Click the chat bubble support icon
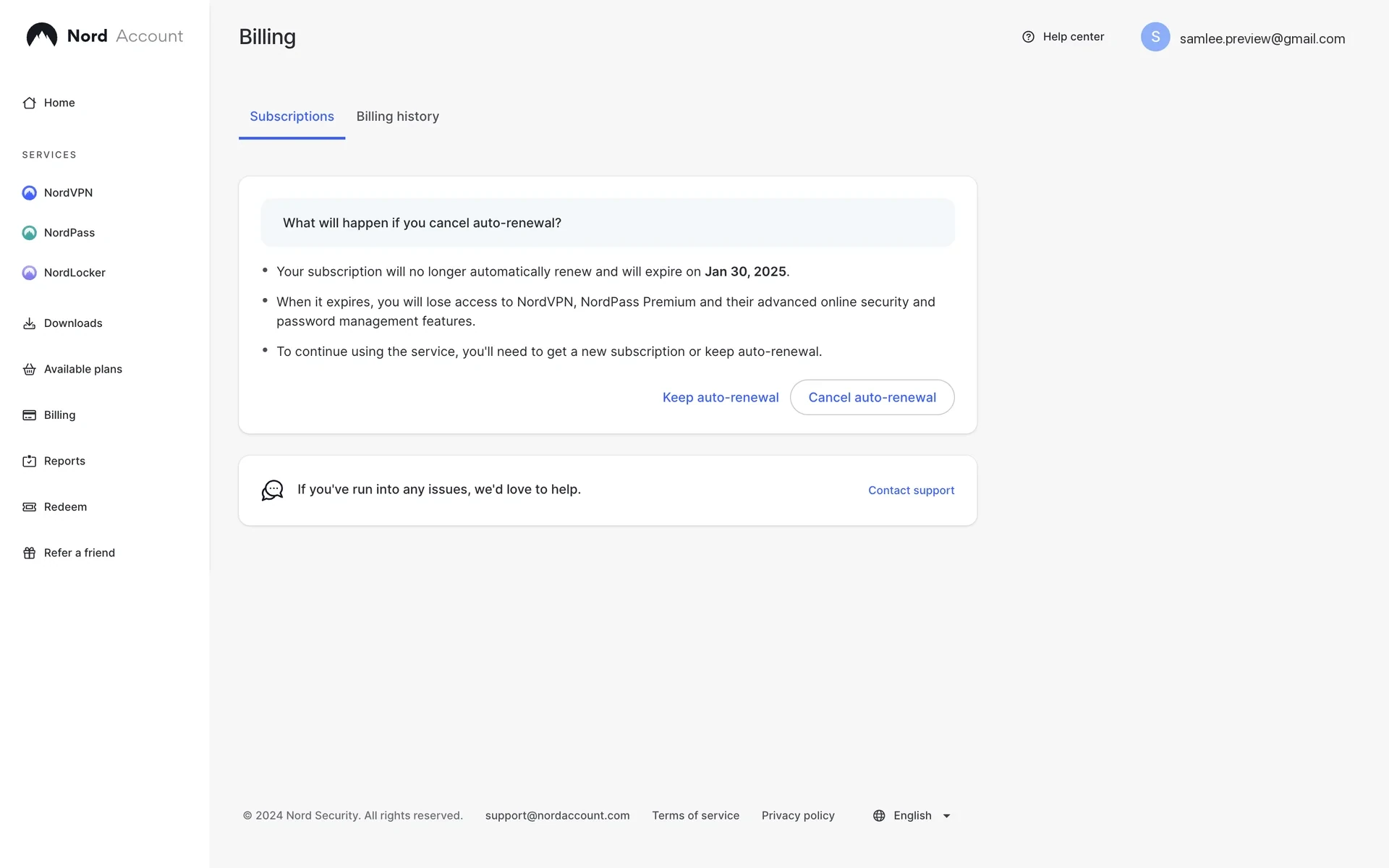1389x868 pixels. click(272, 490)
